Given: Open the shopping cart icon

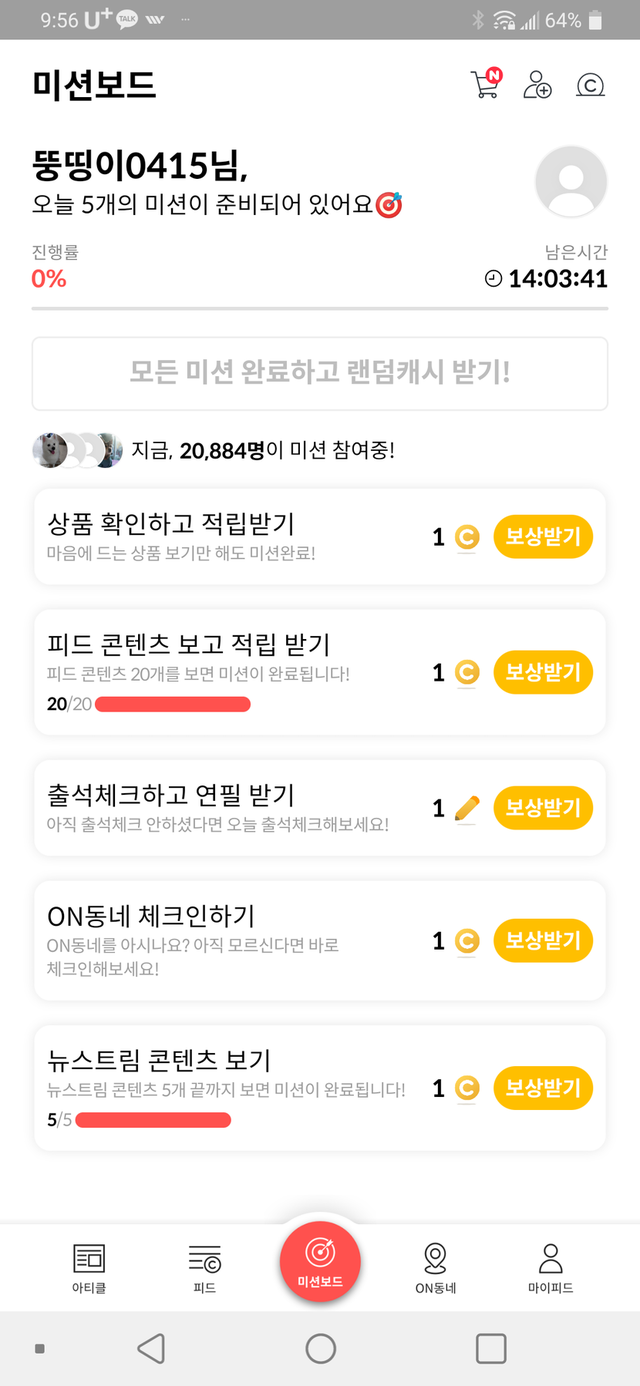Looking at the screenshot, I should point(484,85).
